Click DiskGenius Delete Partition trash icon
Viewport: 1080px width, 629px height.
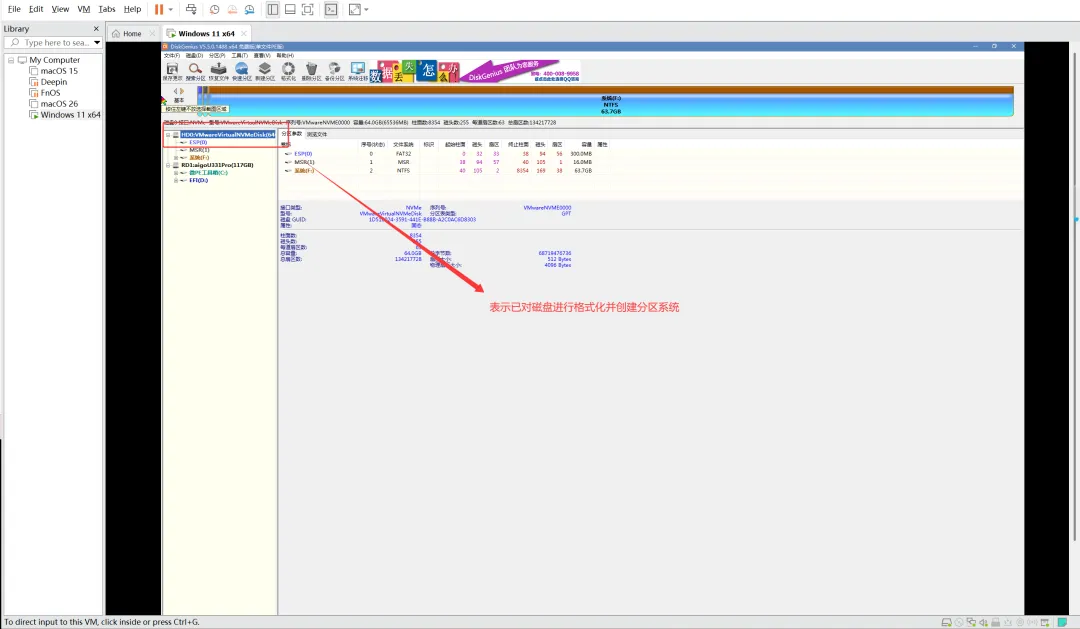[311, 71]
